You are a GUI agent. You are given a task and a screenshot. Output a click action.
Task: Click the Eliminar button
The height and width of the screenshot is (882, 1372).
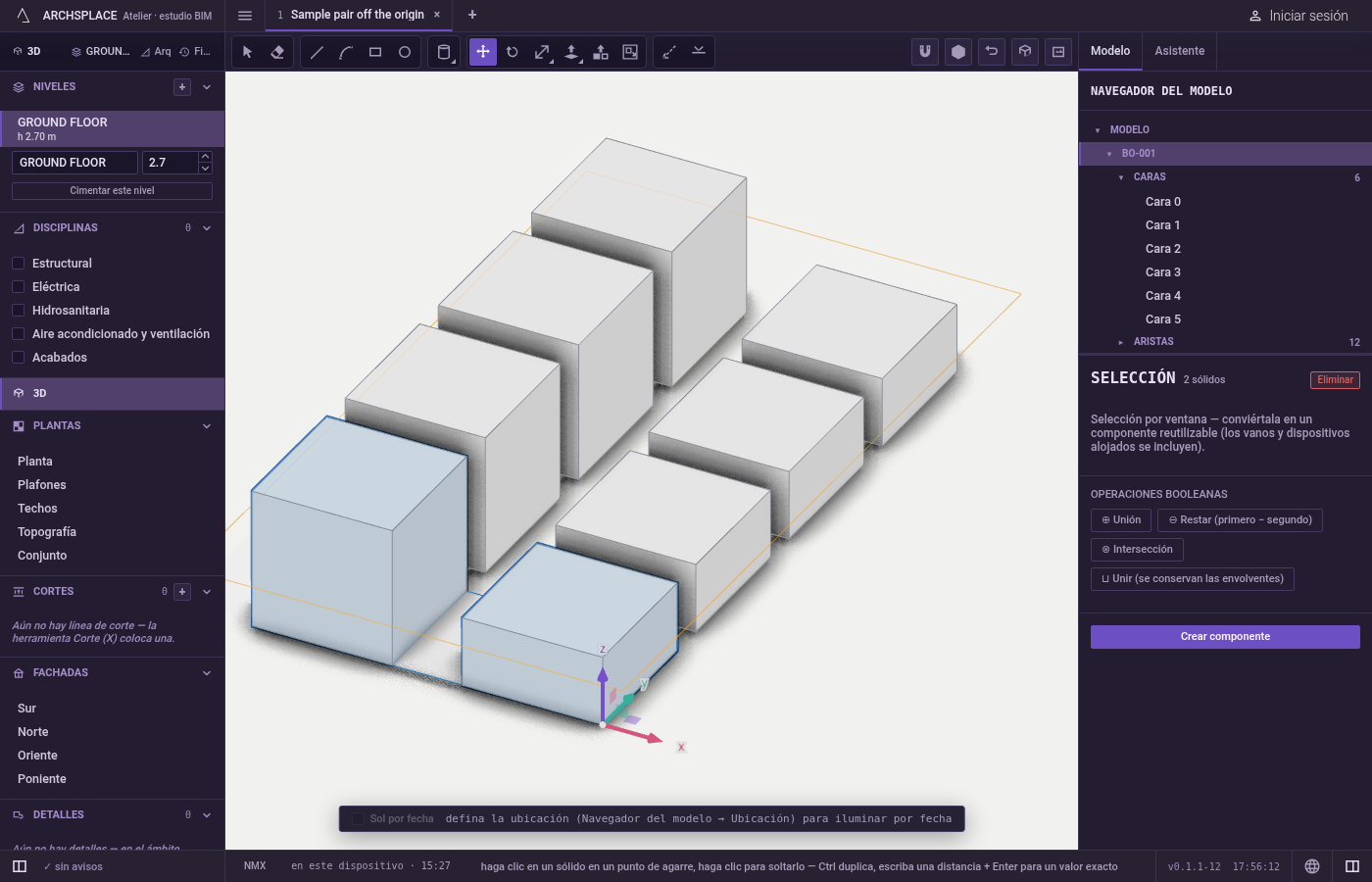coord(1335,380)
